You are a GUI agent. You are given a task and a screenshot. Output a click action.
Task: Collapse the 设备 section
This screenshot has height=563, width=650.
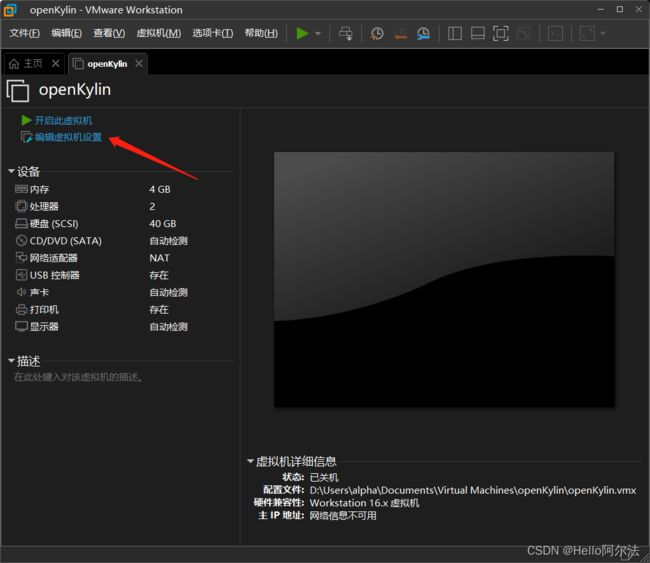coord(11,171)
